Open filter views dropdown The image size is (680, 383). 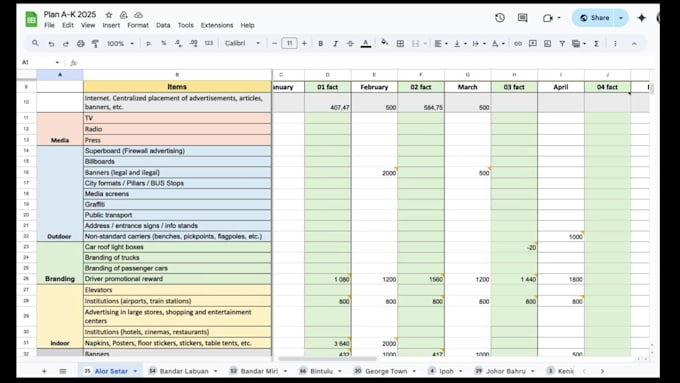[x=579, y=43]
